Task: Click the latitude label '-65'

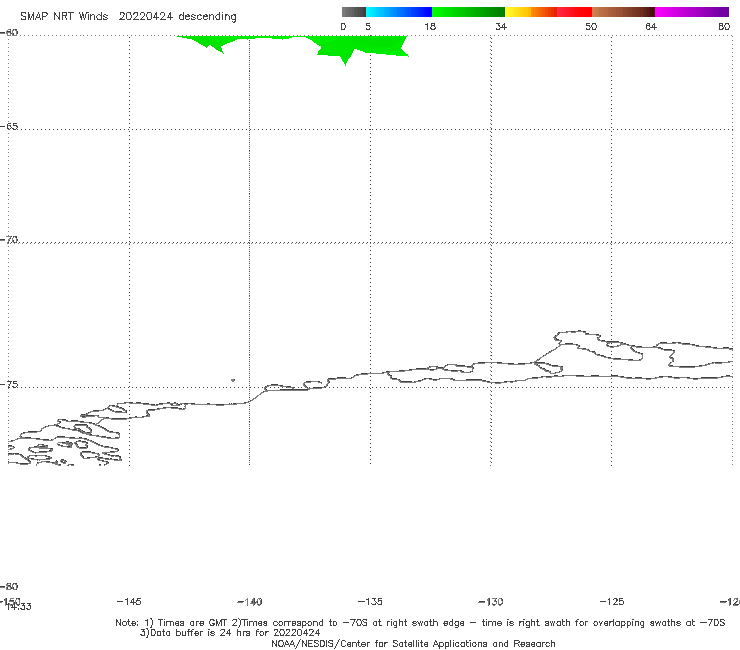Action: click(9, 126)
